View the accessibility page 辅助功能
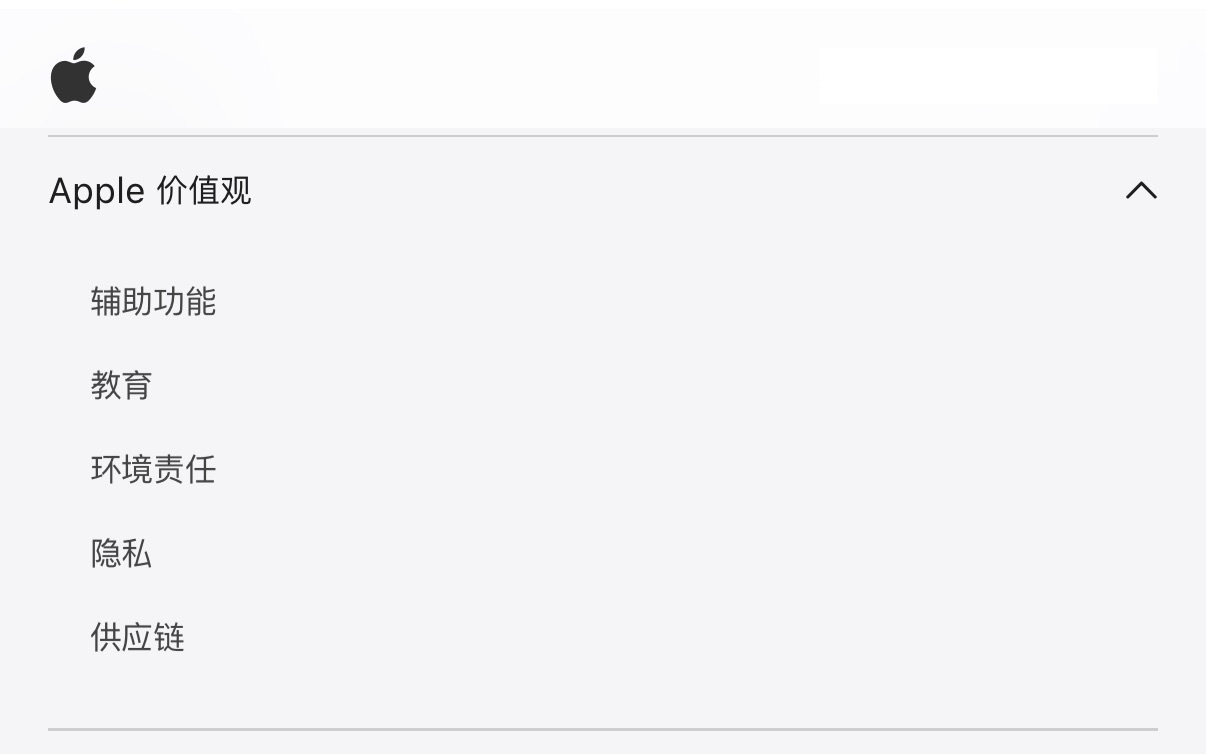 click(153, 301)
